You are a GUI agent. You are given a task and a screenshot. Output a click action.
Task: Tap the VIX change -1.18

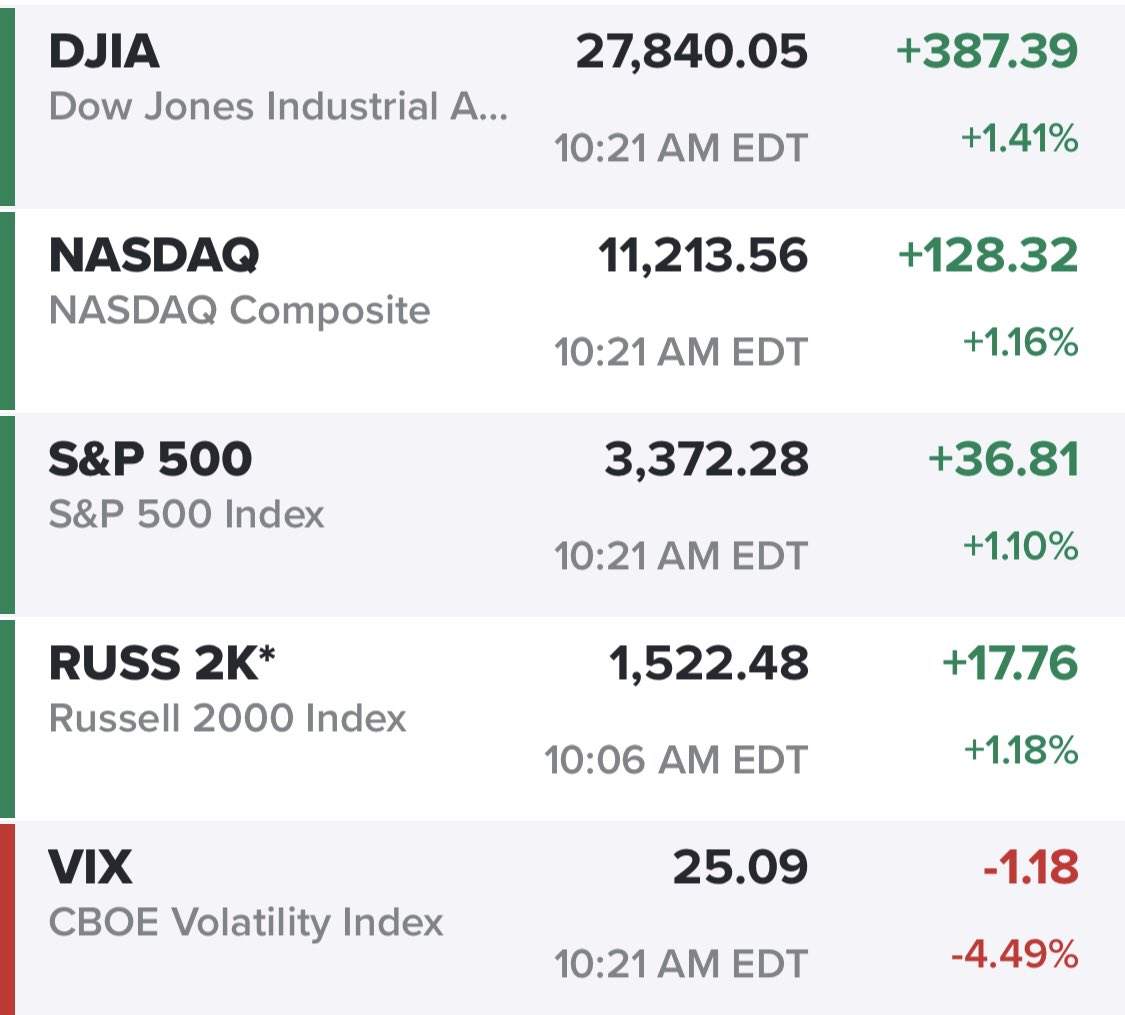(1030, 867)
